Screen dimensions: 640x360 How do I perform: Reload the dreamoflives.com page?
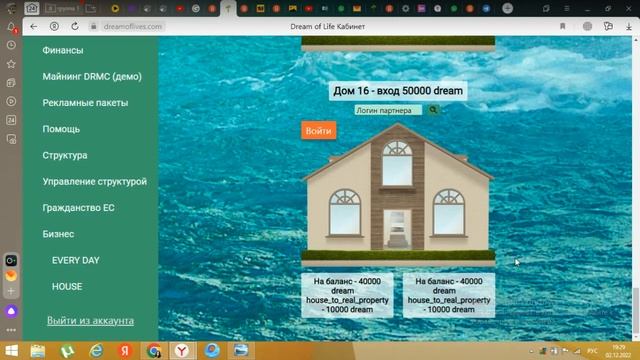pos(75,27)
